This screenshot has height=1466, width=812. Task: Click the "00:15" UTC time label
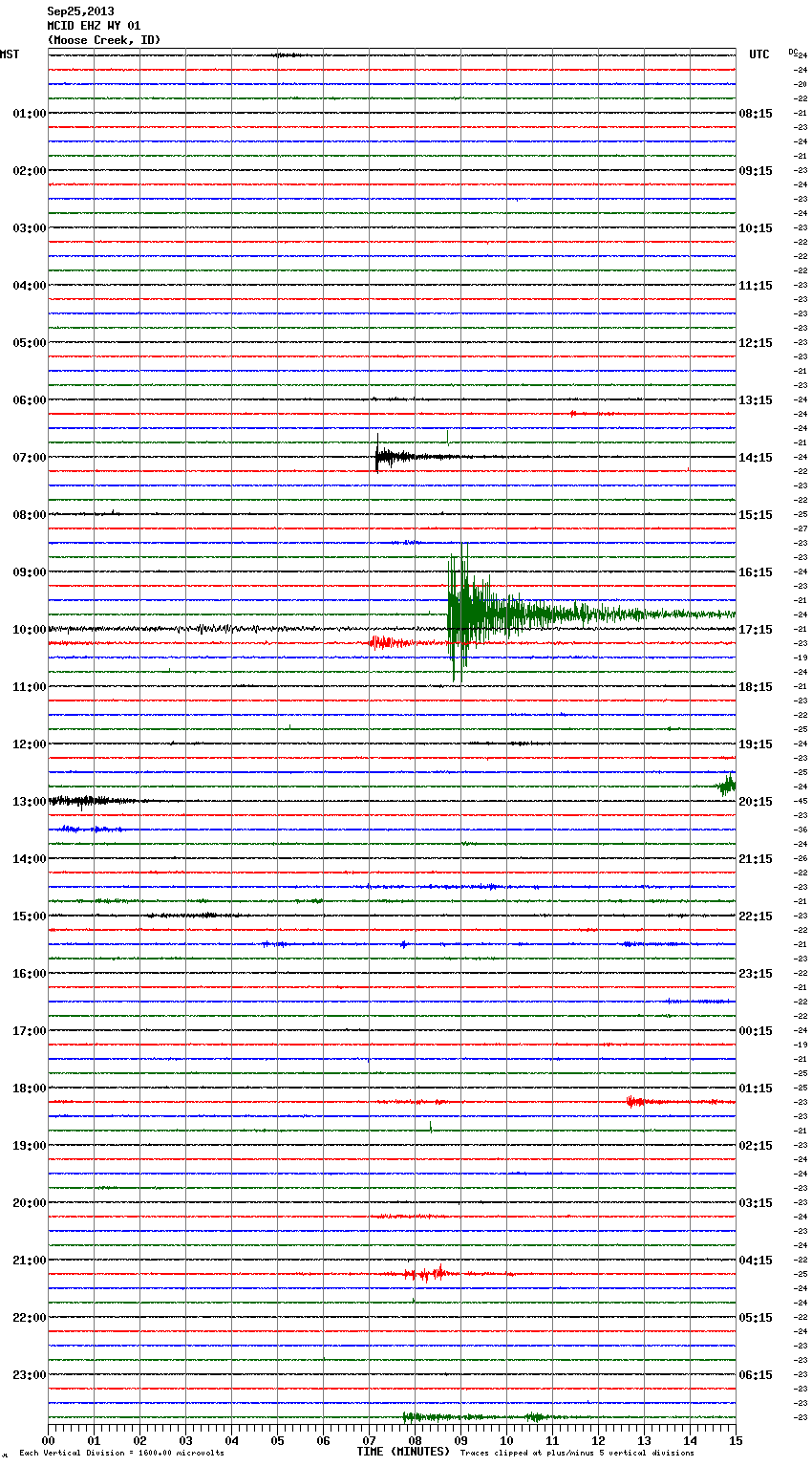point(756,1031)
